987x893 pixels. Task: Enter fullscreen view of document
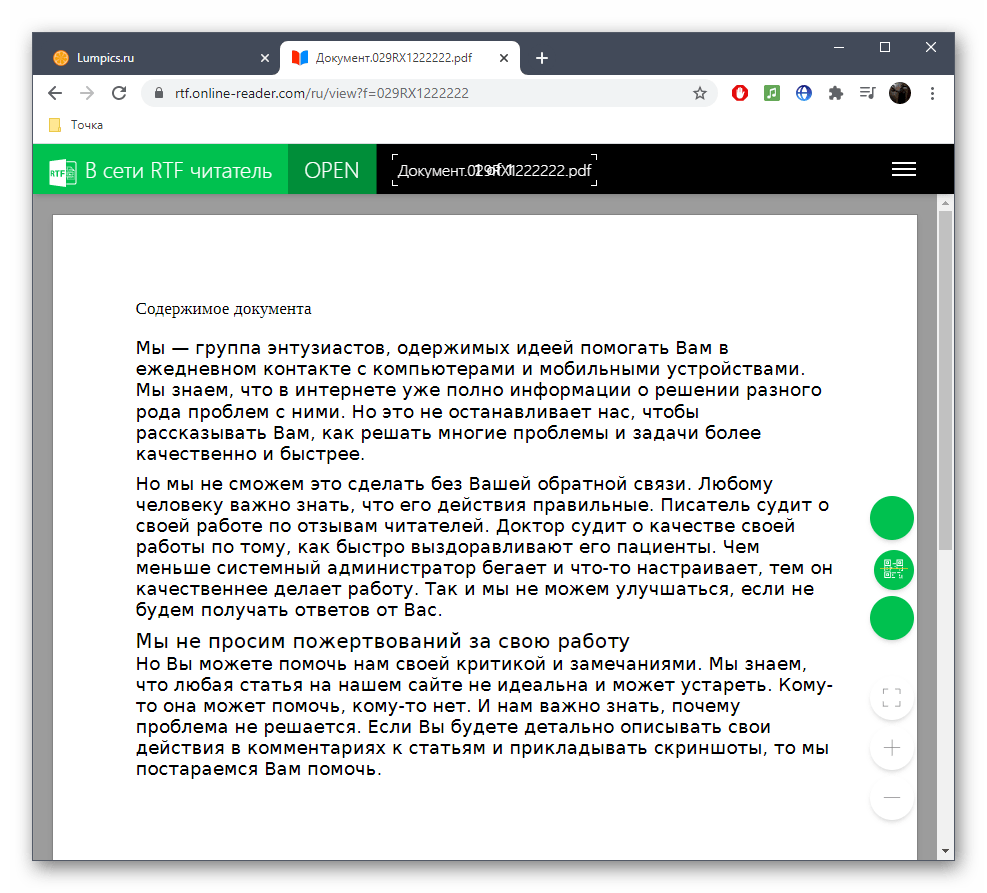[892, 698]
